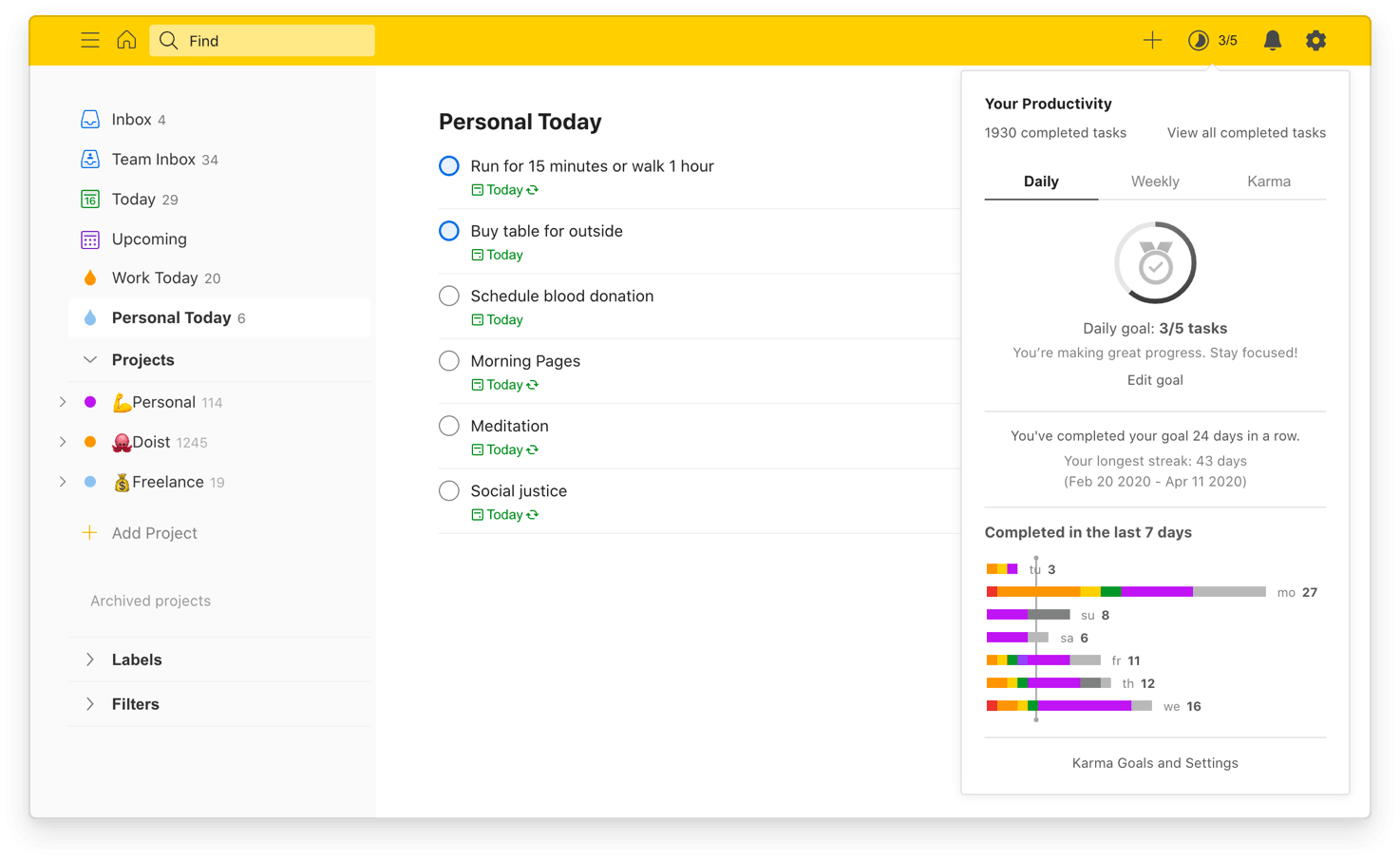Open the hamburger navigation menu
The image size is (1400, 861).
point(90,40)
